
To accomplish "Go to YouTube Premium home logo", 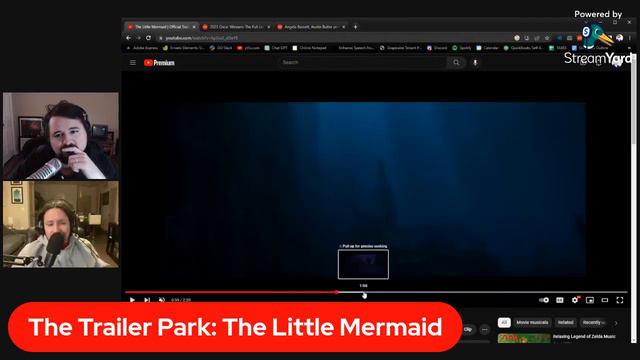I will coord(159,62).
